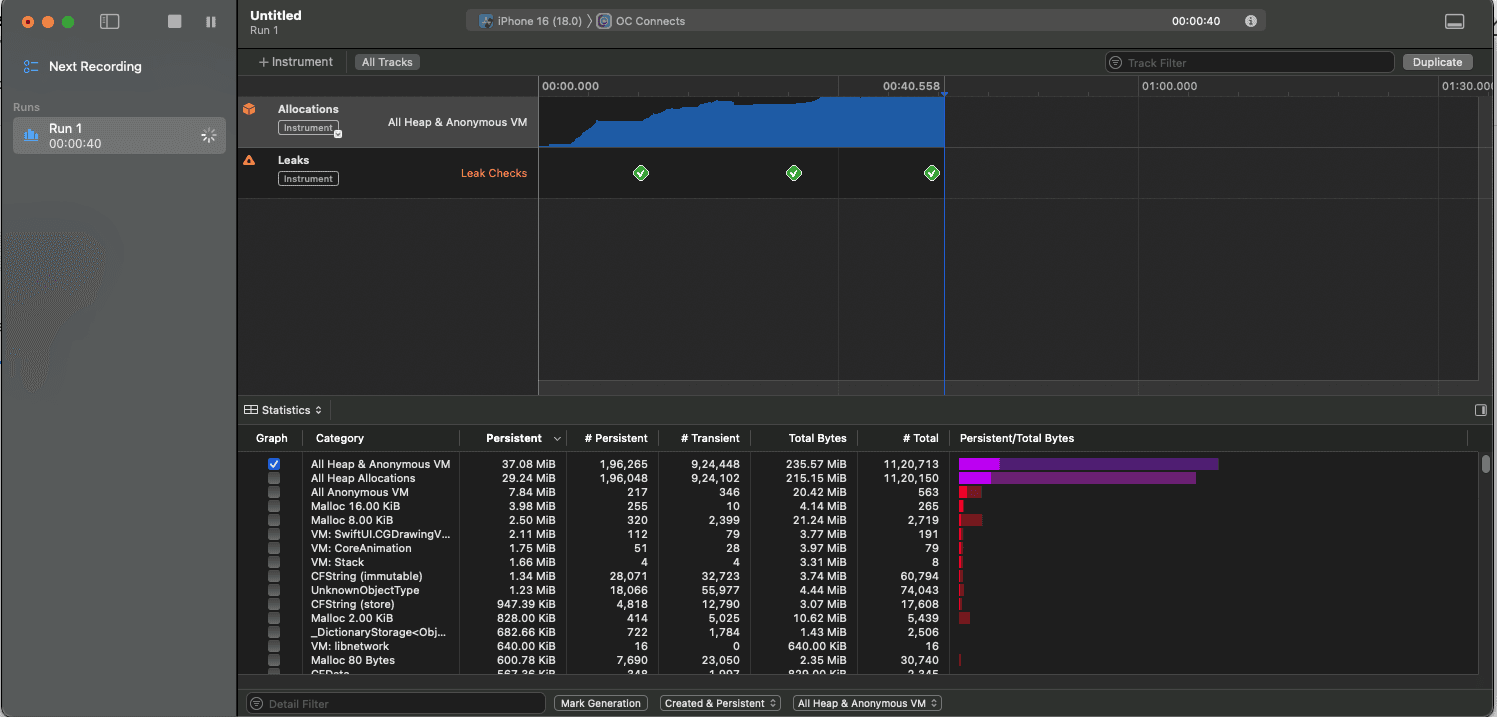1497x717 pixels.
Task: Select the Allocations instrument icon
Action: point(250,109)
